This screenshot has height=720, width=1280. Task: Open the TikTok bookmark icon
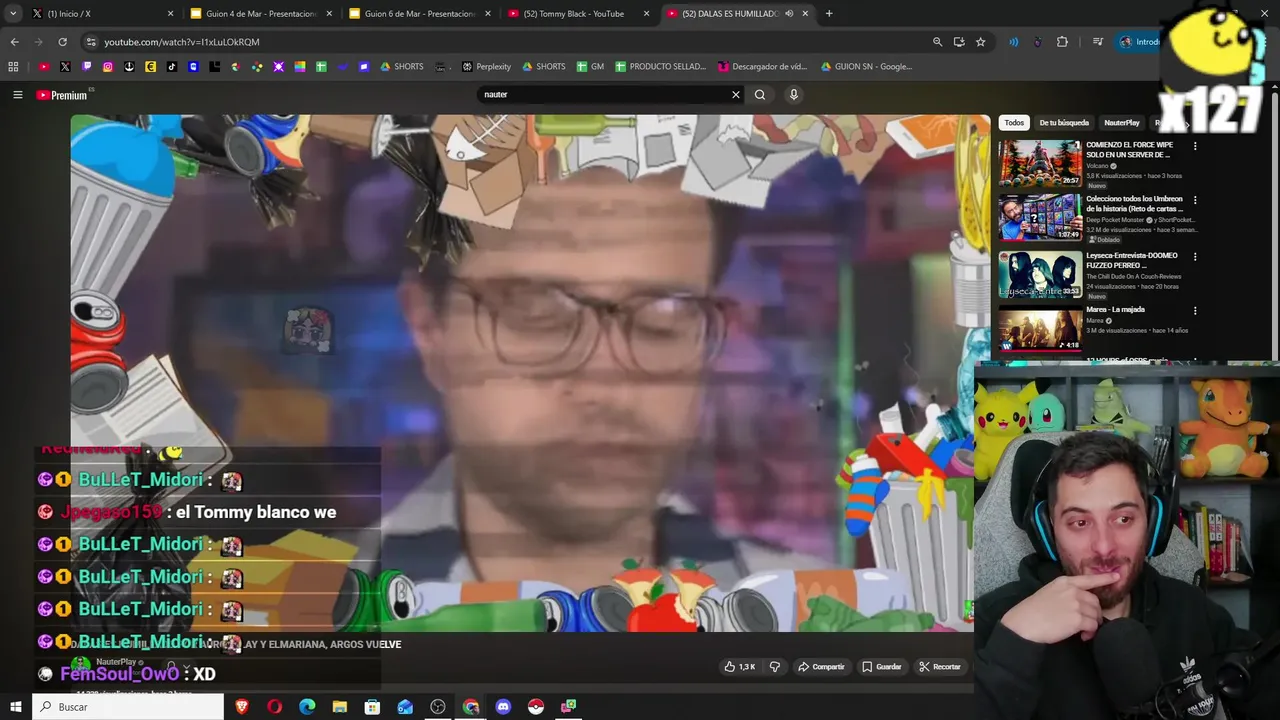pos(172,67)
